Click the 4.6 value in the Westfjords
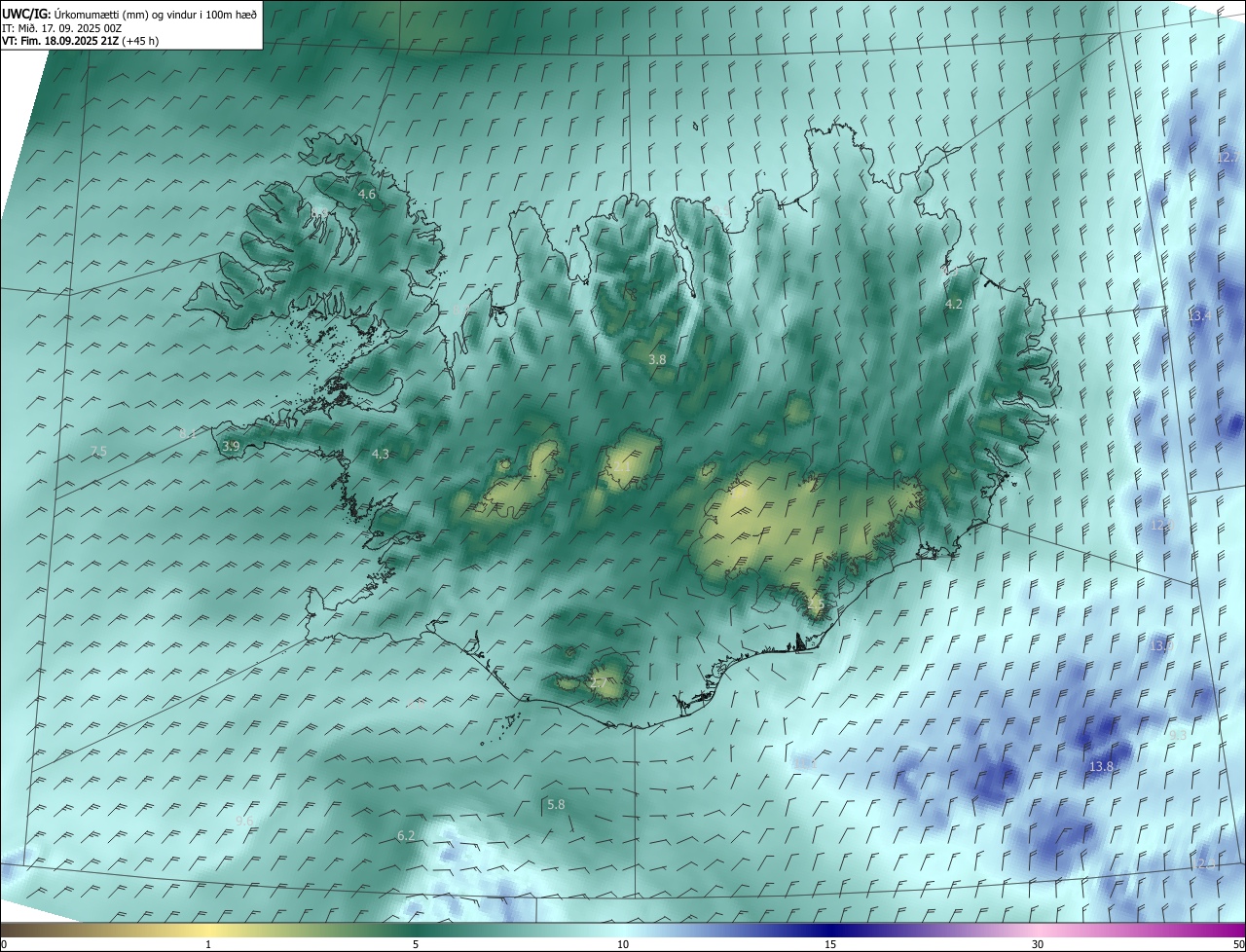This screenshot has height=952, width=1246. click(x=367, y=195)
